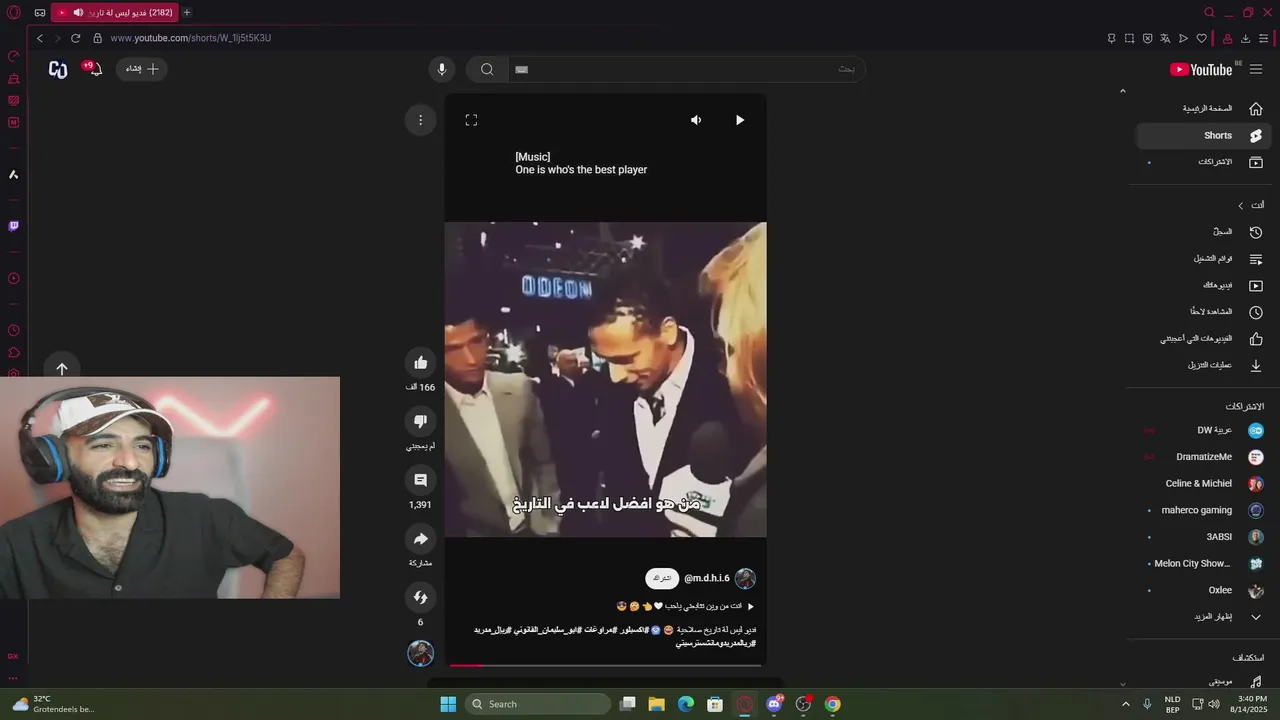Open the sound source thumbnail below remix
Image resolution: width=1280 pixels, height=720 pixels.
[420, 653]
